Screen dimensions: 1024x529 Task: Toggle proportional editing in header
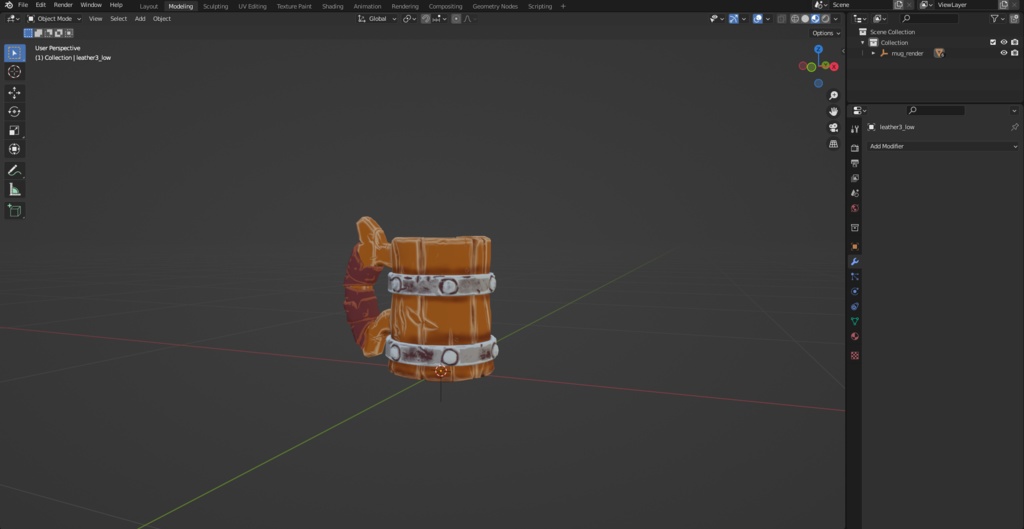456,19
